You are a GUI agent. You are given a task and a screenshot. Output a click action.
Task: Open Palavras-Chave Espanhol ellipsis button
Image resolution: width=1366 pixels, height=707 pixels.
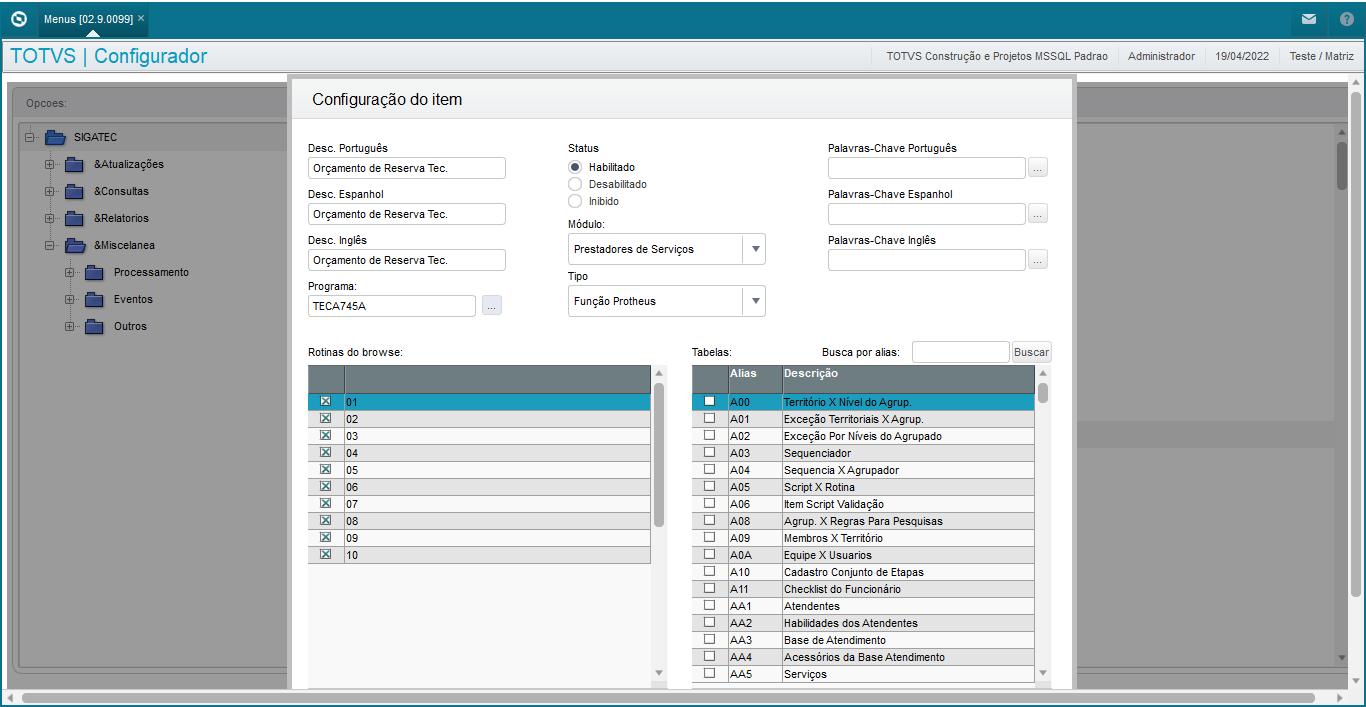tap(1038, 214)
